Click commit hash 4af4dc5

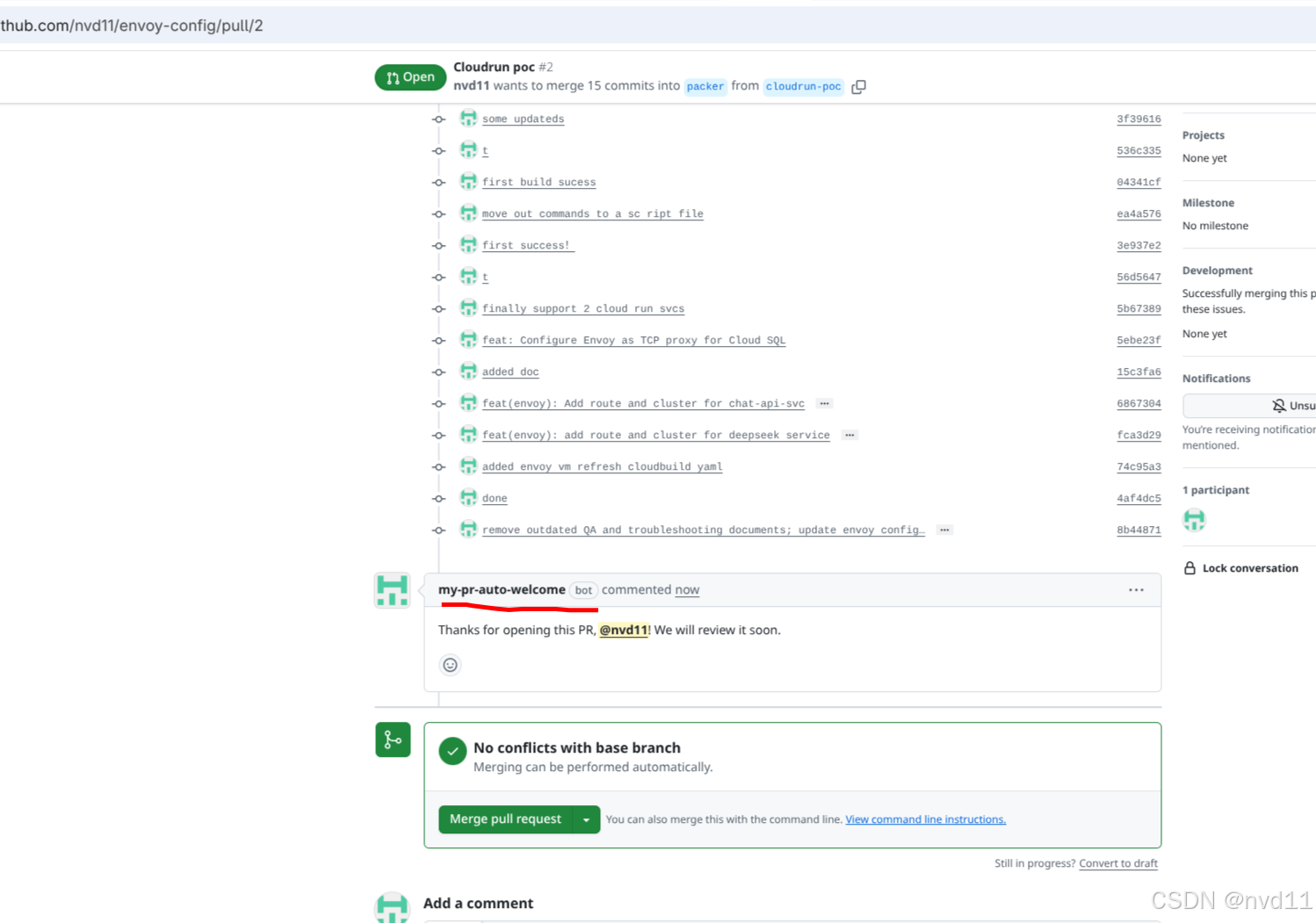1139,499
